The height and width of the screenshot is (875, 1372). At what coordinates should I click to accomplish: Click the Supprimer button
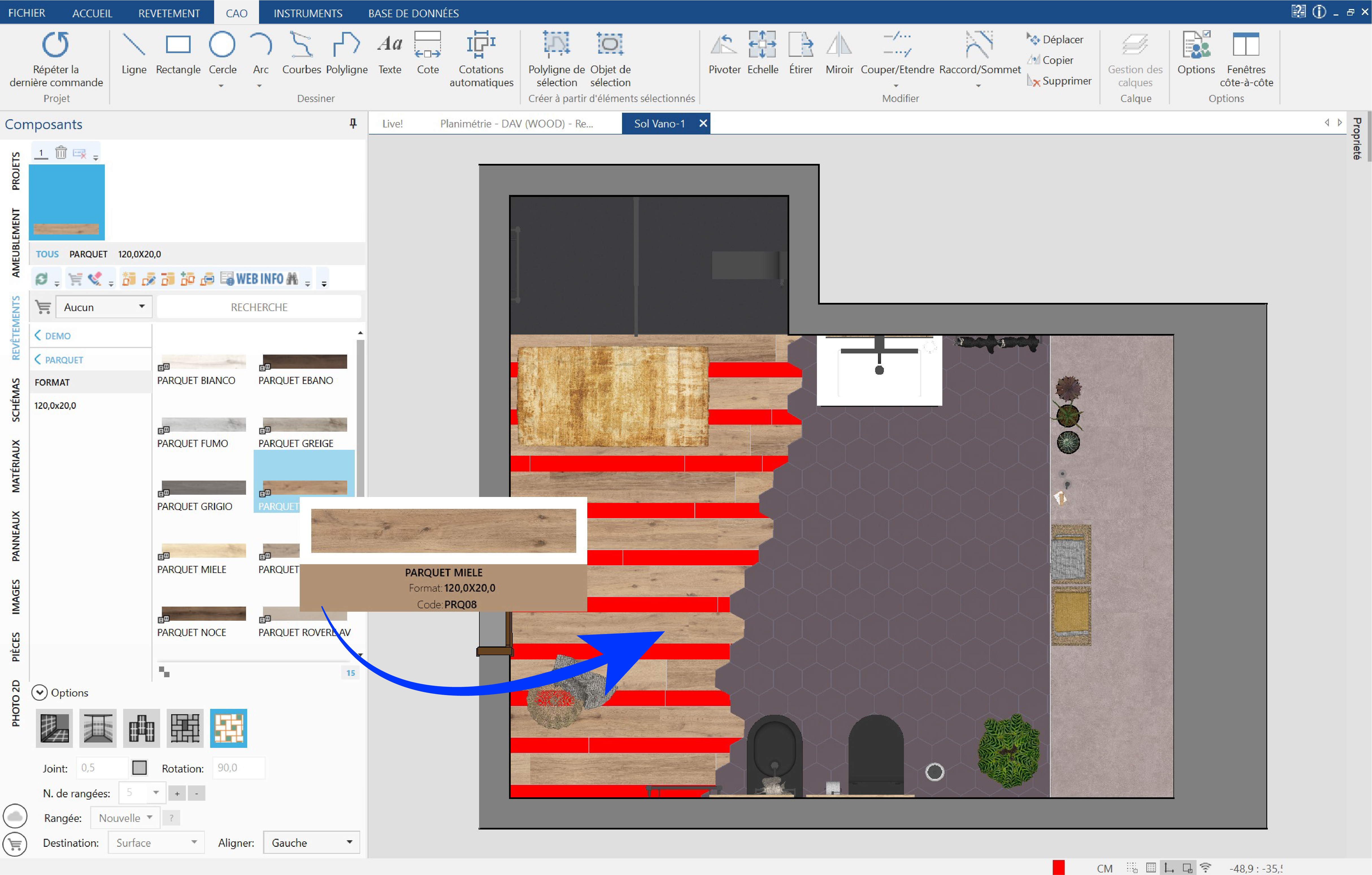[x=1059, y=81]
